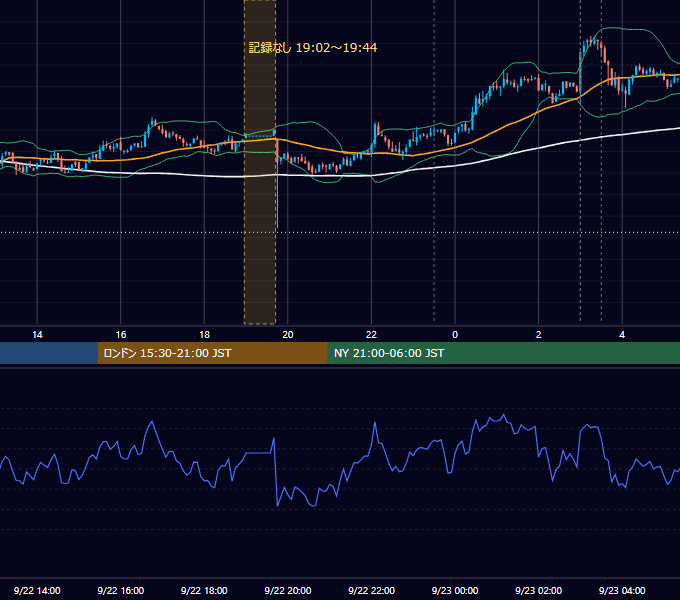The image size is (680, 600).
Task: Click the hour label 4 on price axis
Action: (622, 335)
